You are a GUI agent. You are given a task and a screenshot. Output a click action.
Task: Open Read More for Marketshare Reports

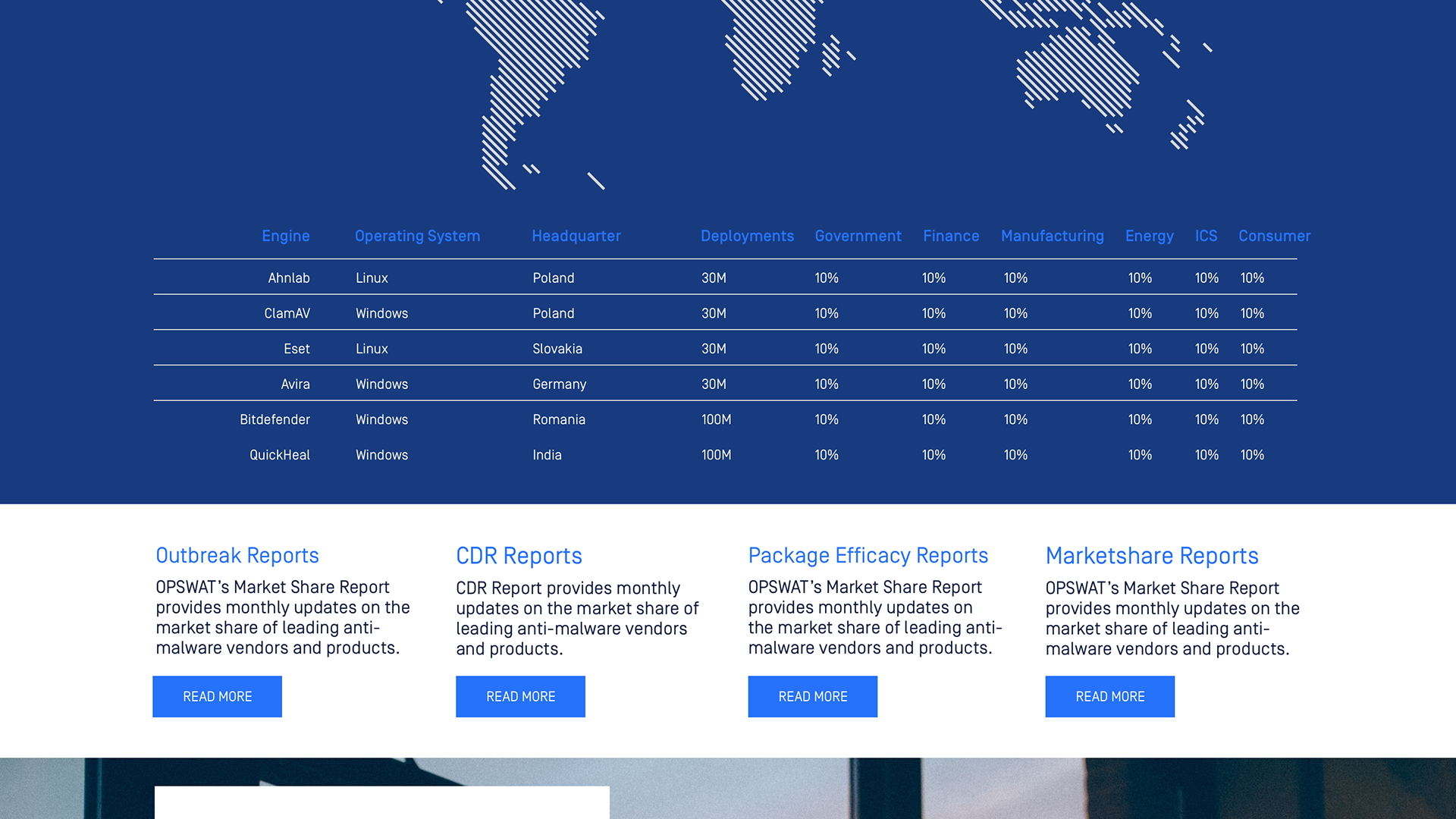[x=1109, y=696]
